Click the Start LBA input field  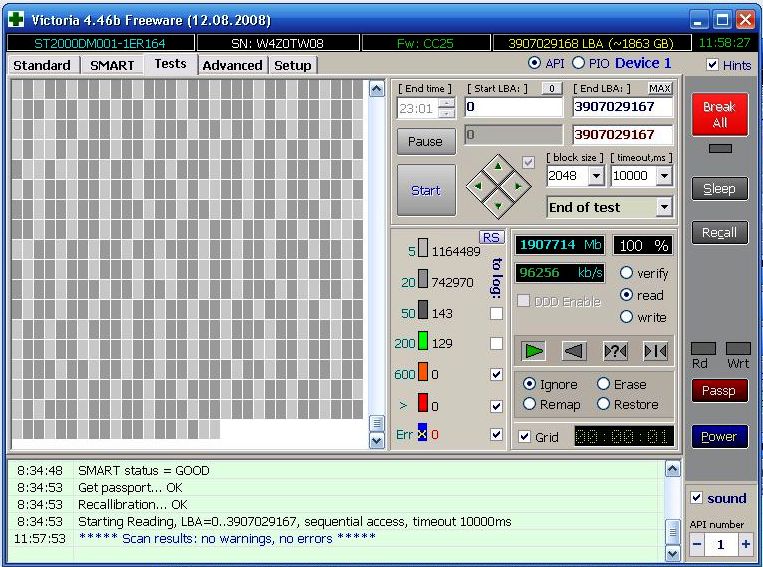(x=514, y=107)
